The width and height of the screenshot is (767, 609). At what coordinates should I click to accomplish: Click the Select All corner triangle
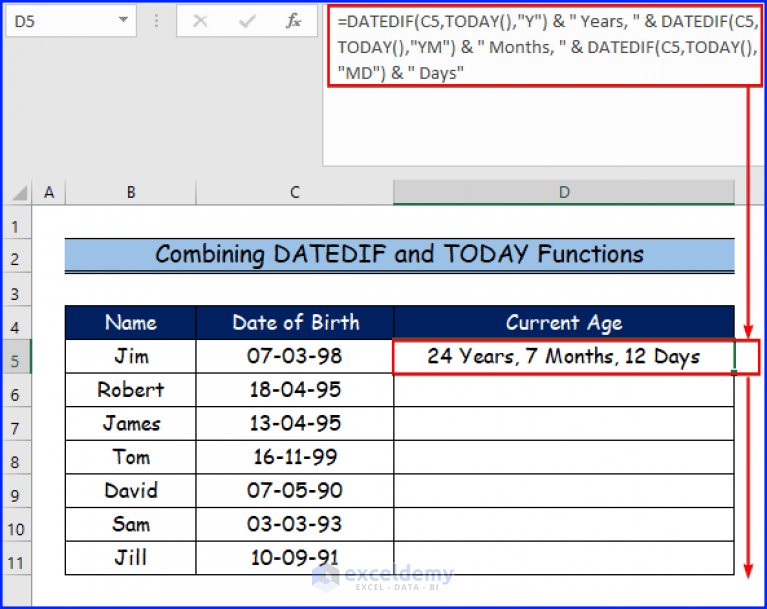coord(19,193)
